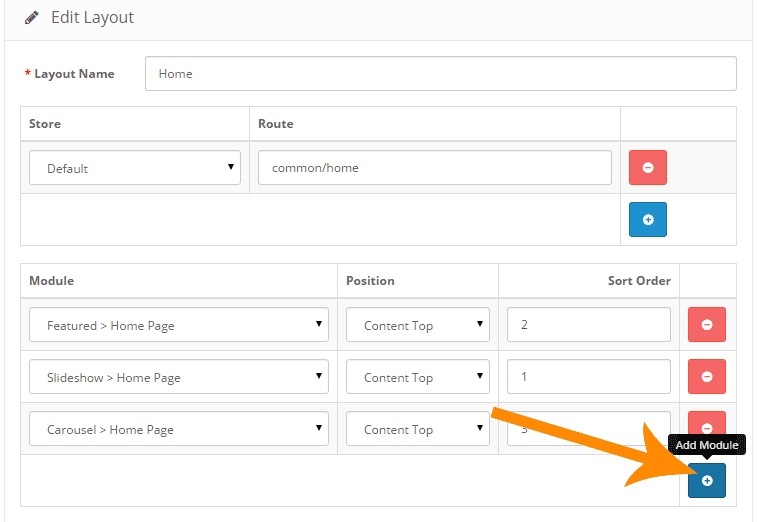Click the Position column header
This screenshot has width=759, height=522.
(x=370, y=280)
